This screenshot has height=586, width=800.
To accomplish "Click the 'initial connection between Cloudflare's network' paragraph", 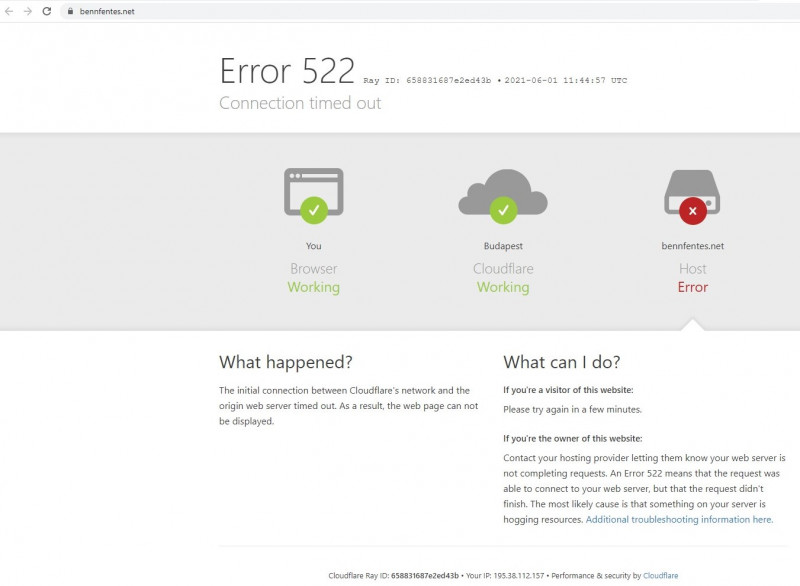I will [x=348, y=406].
